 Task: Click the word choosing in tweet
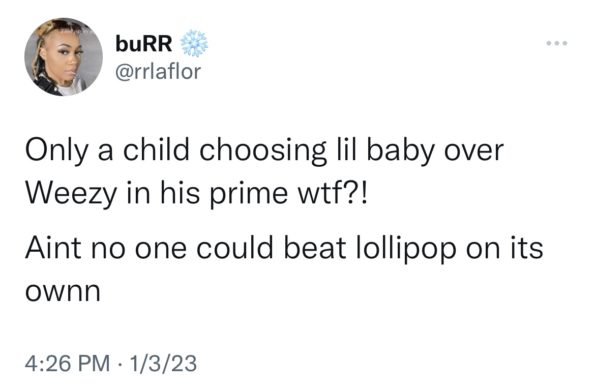pyautogui.click(x=263, y=153)
